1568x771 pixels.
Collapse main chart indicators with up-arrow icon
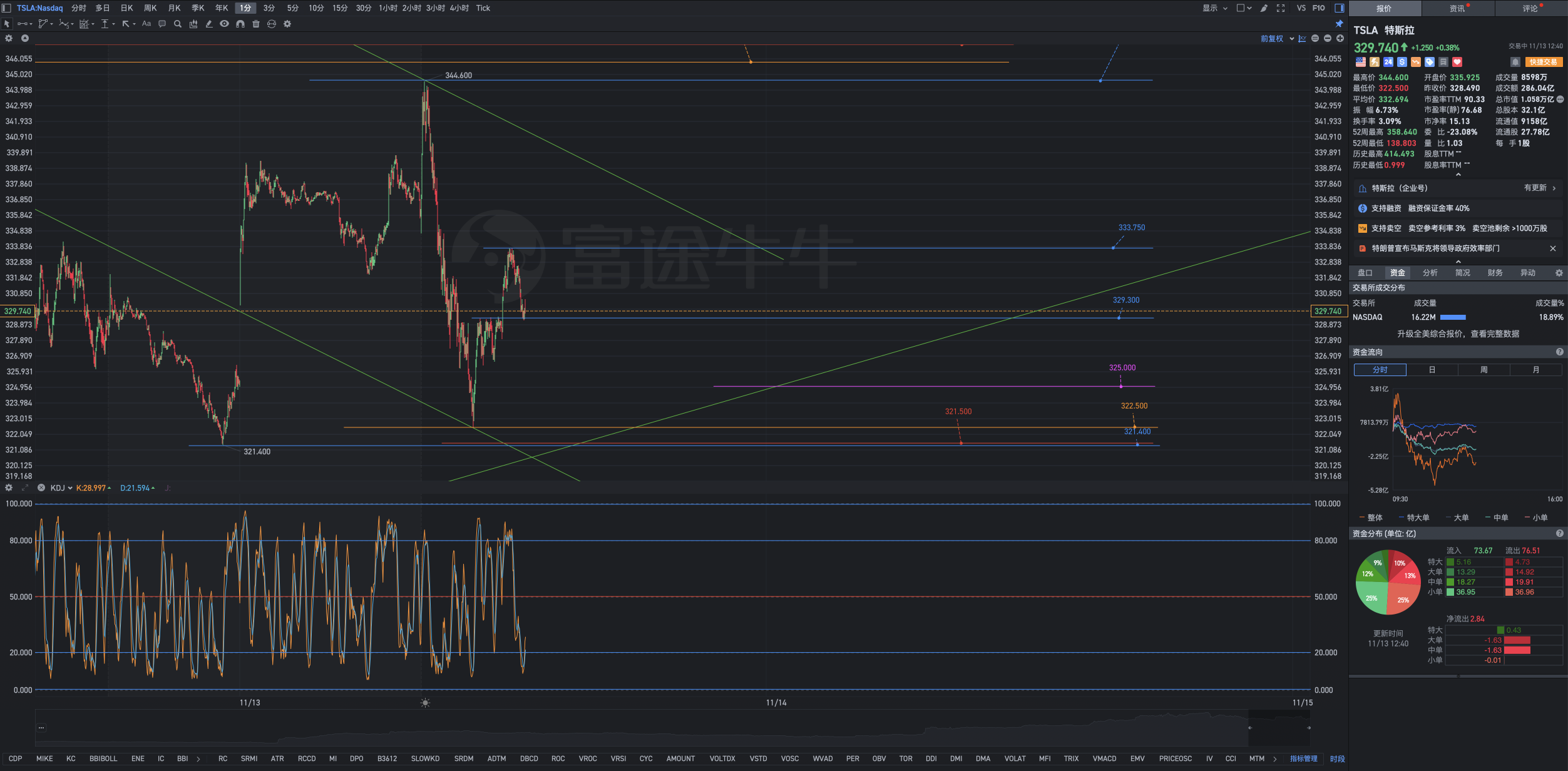[x=25, y=38]
